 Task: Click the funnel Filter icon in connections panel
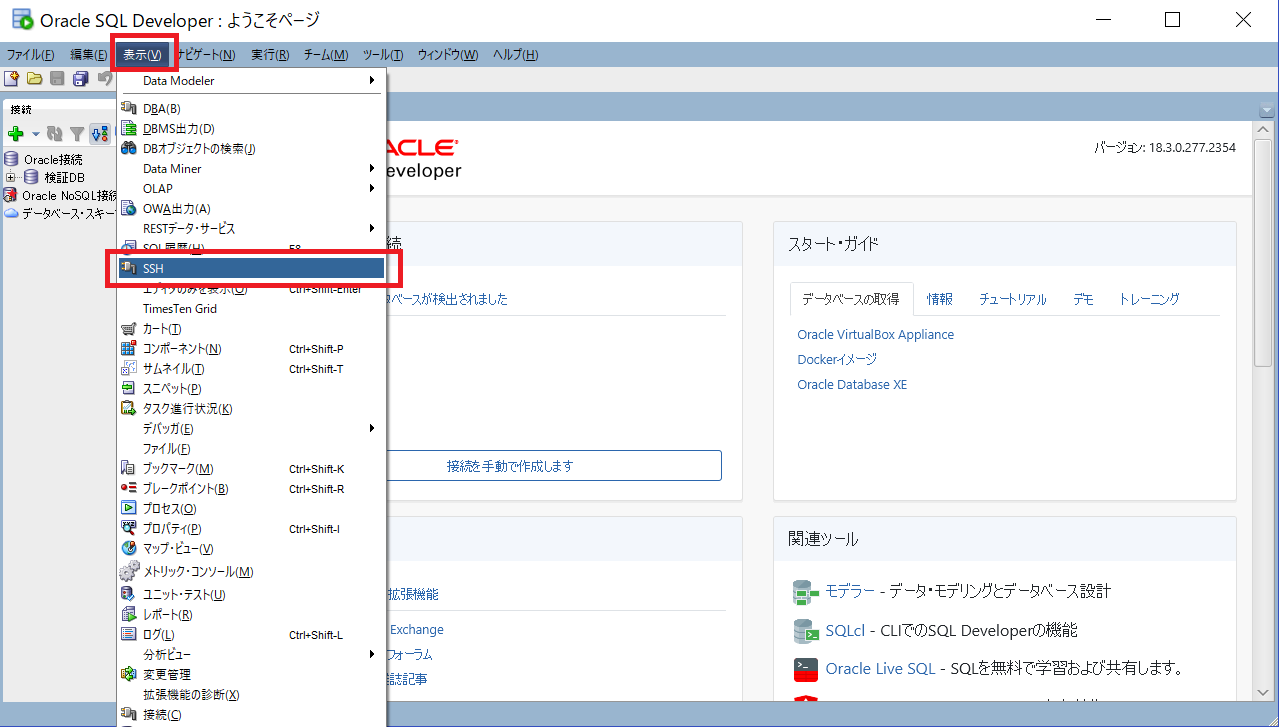point(77,134)
